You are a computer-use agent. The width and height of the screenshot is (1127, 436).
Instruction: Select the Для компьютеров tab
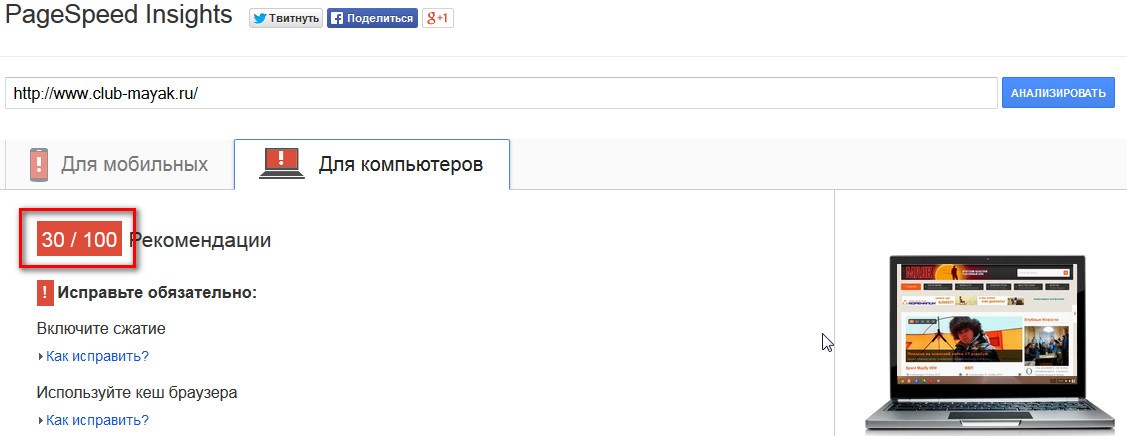point(372,164)
